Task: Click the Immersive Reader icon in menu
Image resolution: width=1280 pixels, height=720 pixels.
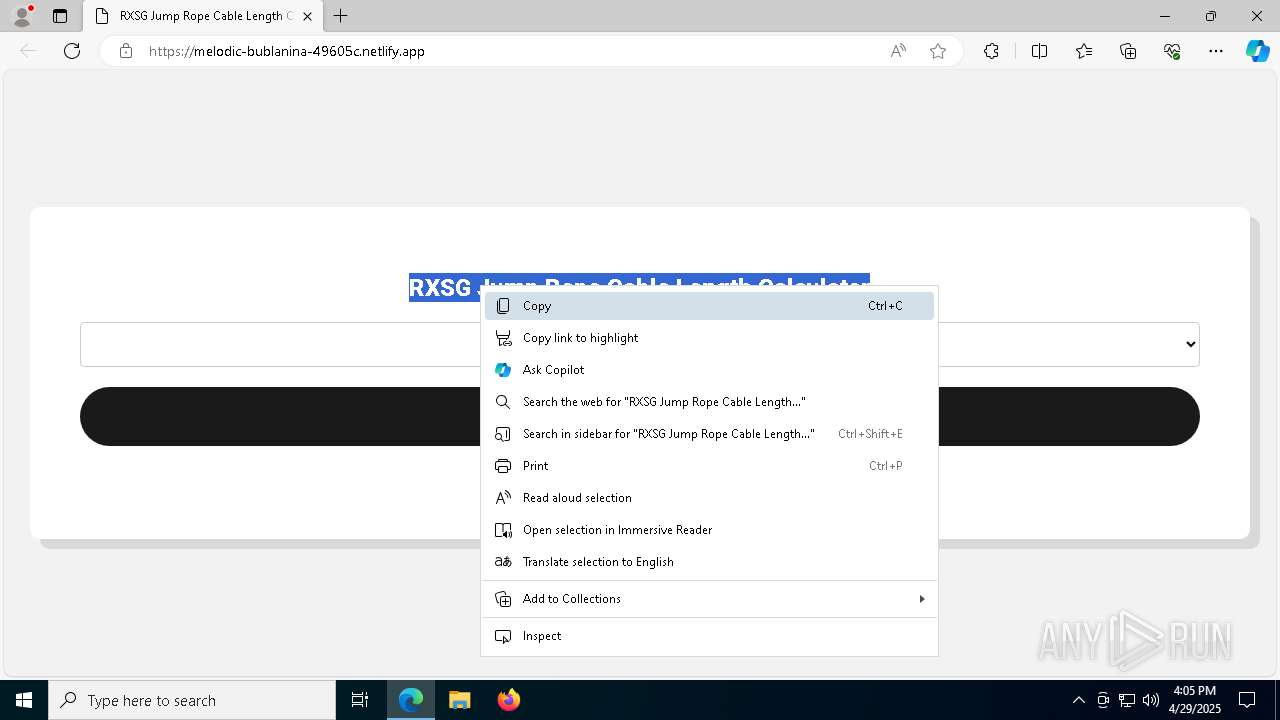Action: 503,530
